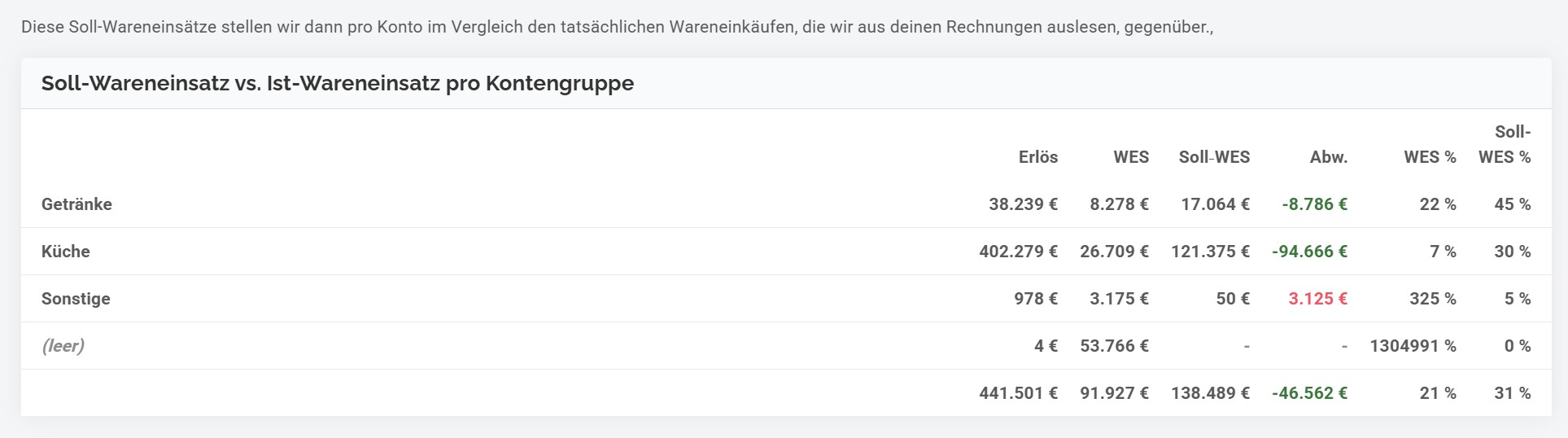Click the Soll-WES column header
Screen dimensions: 1568x438
pos(1214,157)
